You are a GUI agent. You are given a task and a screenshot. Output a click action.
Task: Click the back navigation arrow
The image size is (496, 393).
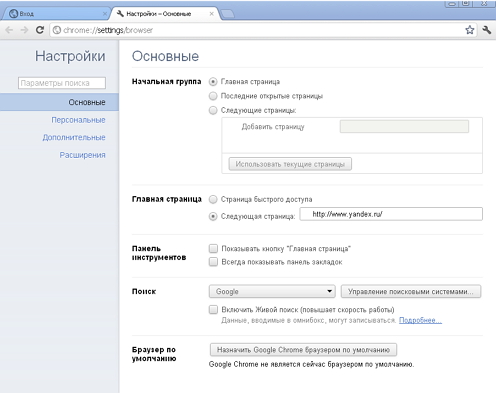9,30
